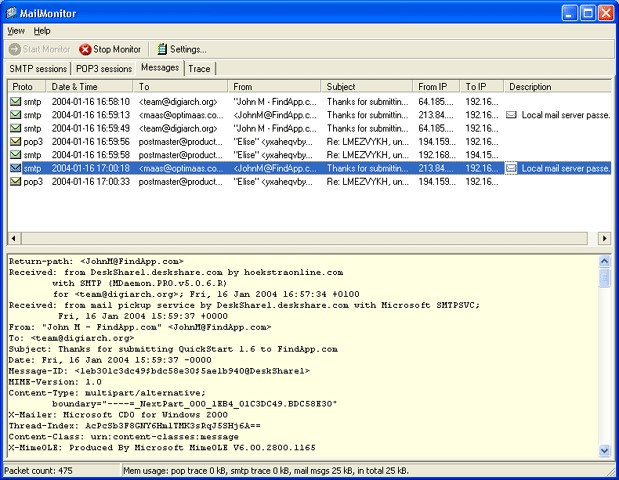
Task: Switch to the POP3 sessions tab
Action: pos(104,69)
